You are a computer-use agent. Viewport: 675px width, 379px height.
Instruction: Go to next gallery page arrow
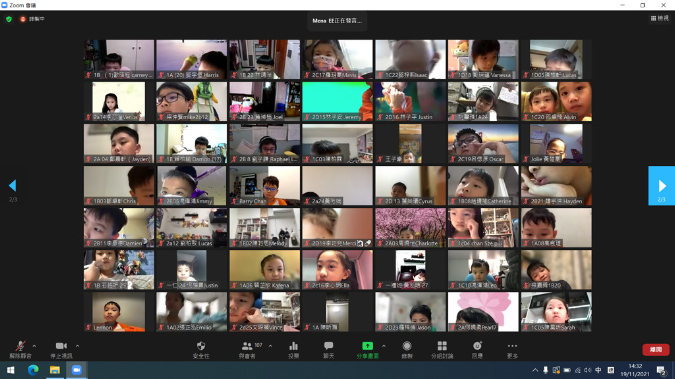point(662,186)
